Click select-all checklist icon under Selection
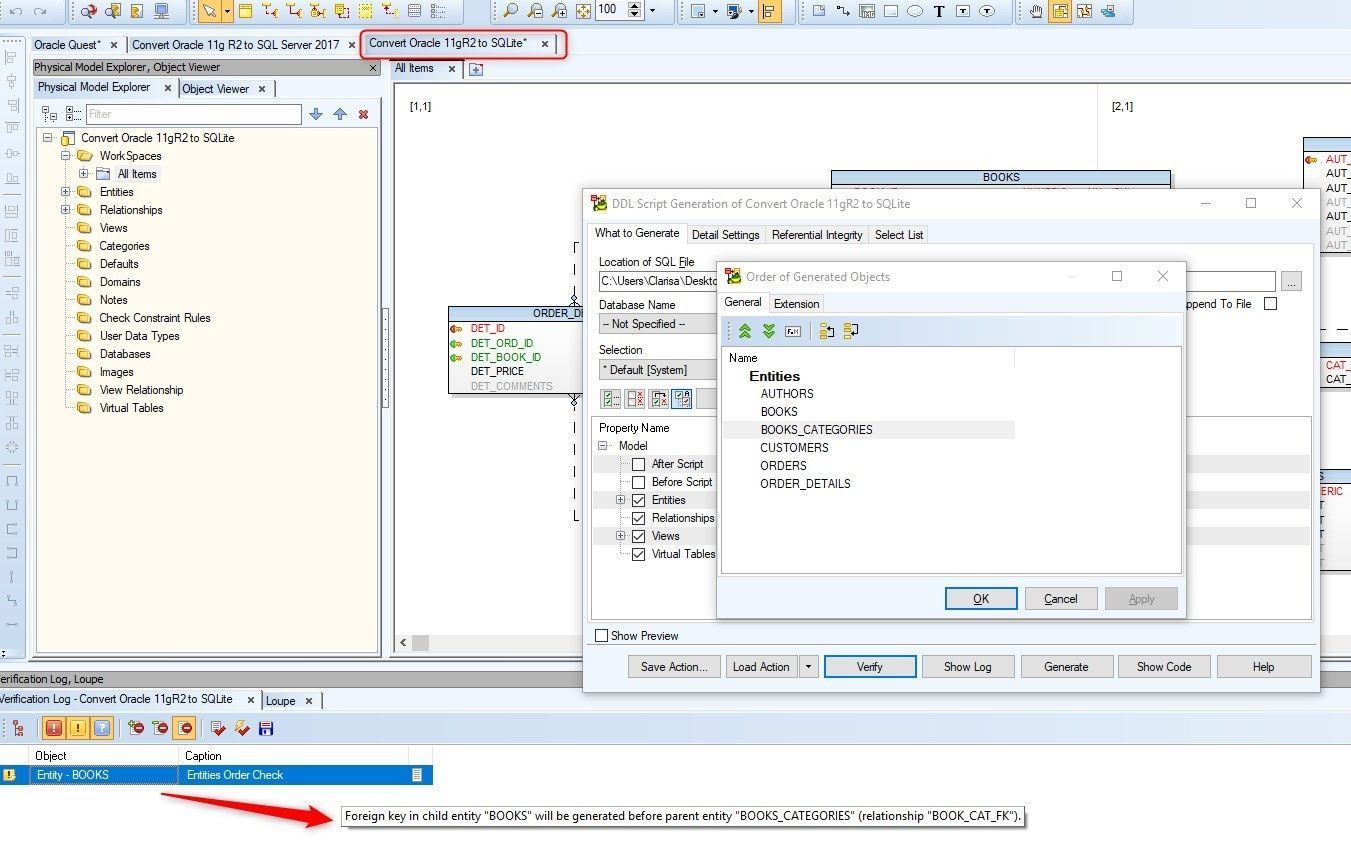The image size is (1351, 849). 610,398
